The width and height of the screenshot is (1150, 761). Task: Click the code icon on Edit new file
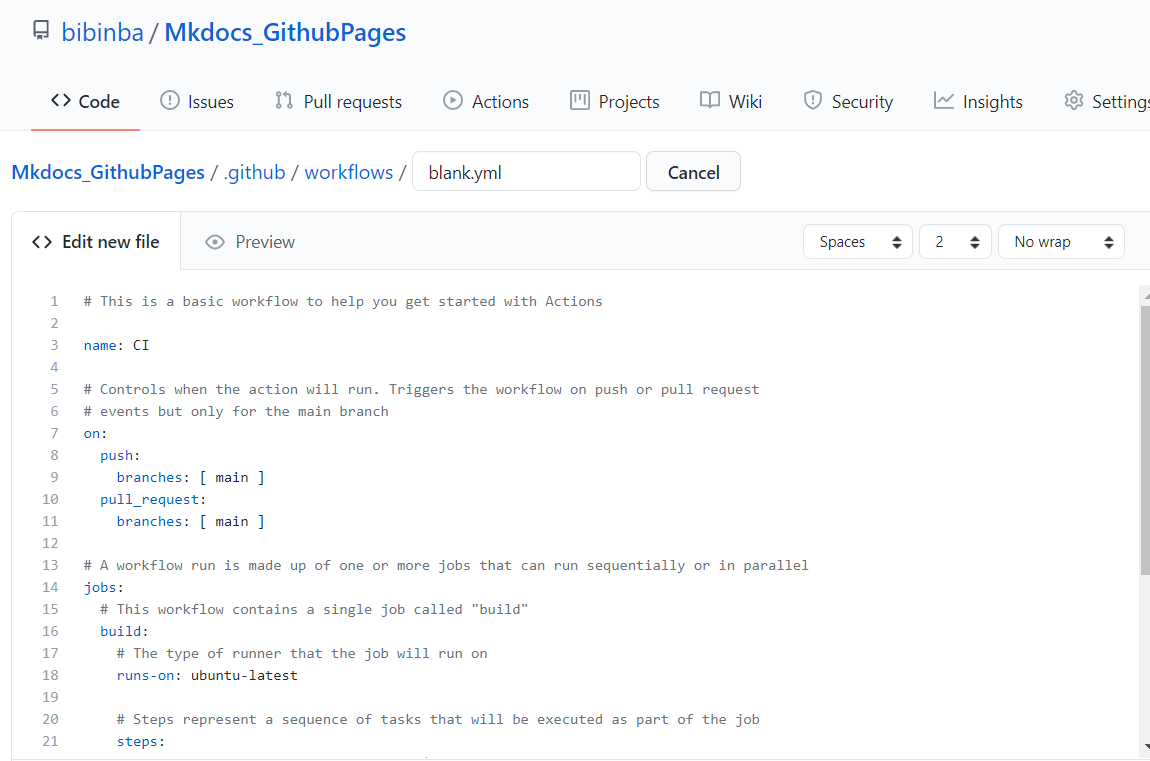tap(42, 242)
